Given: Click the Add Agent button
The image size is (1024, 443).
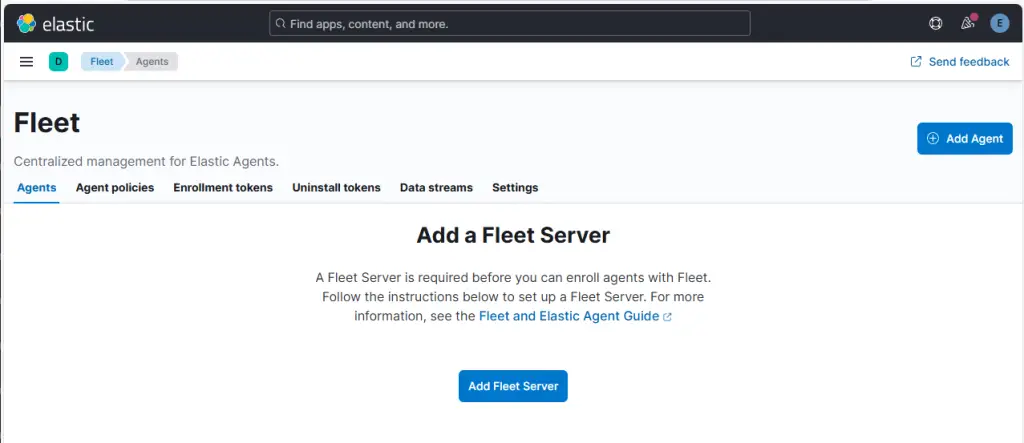Looking at the screenshot, I should click(965, 139).
